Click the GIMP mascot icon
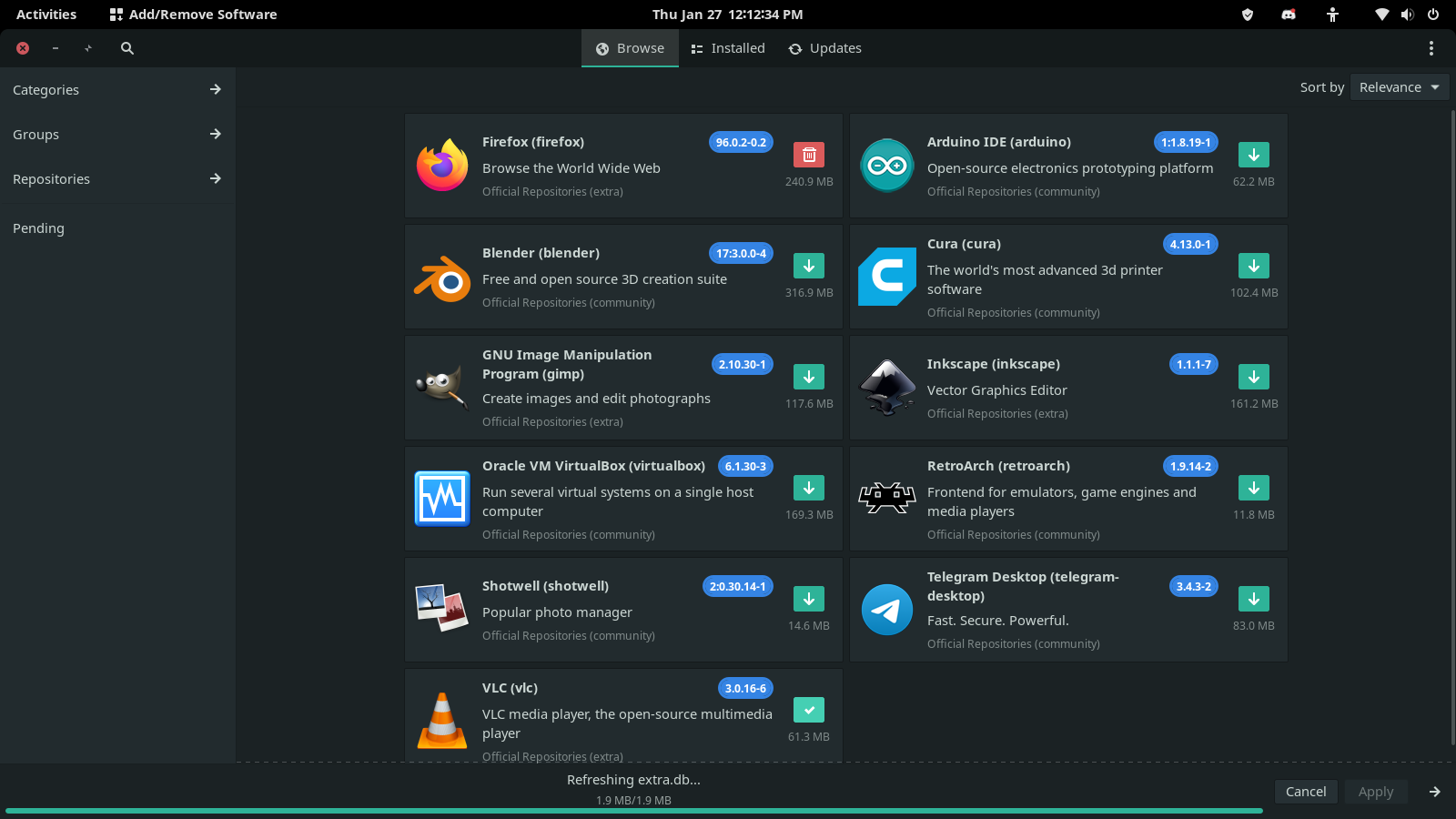The width and height of the screenshot is (1456, 819). [442, 388]
